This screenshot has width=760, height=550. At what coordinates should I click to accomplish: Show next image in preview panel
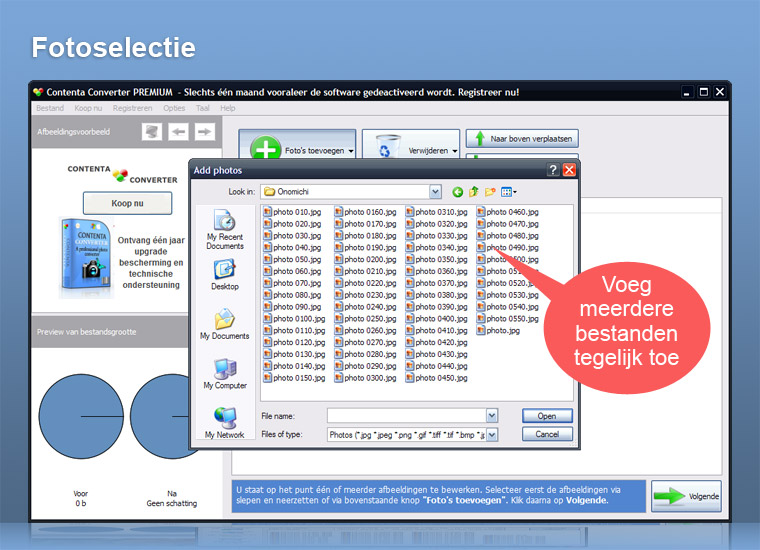pyautogui.click(x=205, y=131)
